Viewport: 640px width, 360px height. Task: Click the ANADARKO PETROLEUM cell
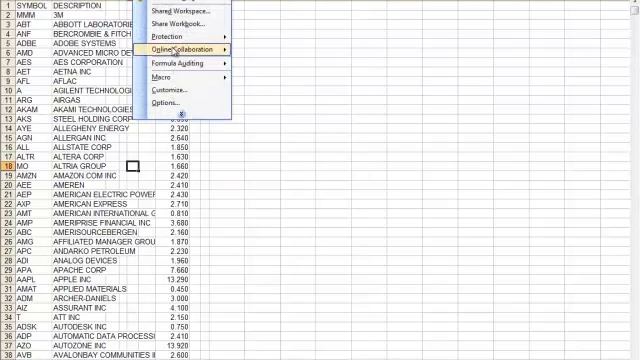[x=94, y=251]
